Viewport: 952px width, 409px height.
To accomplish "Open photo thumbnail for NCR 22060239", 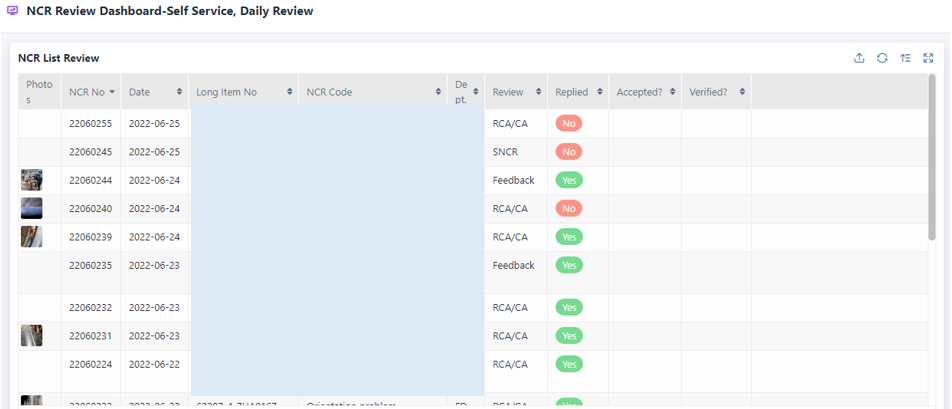I will point(32,237).
